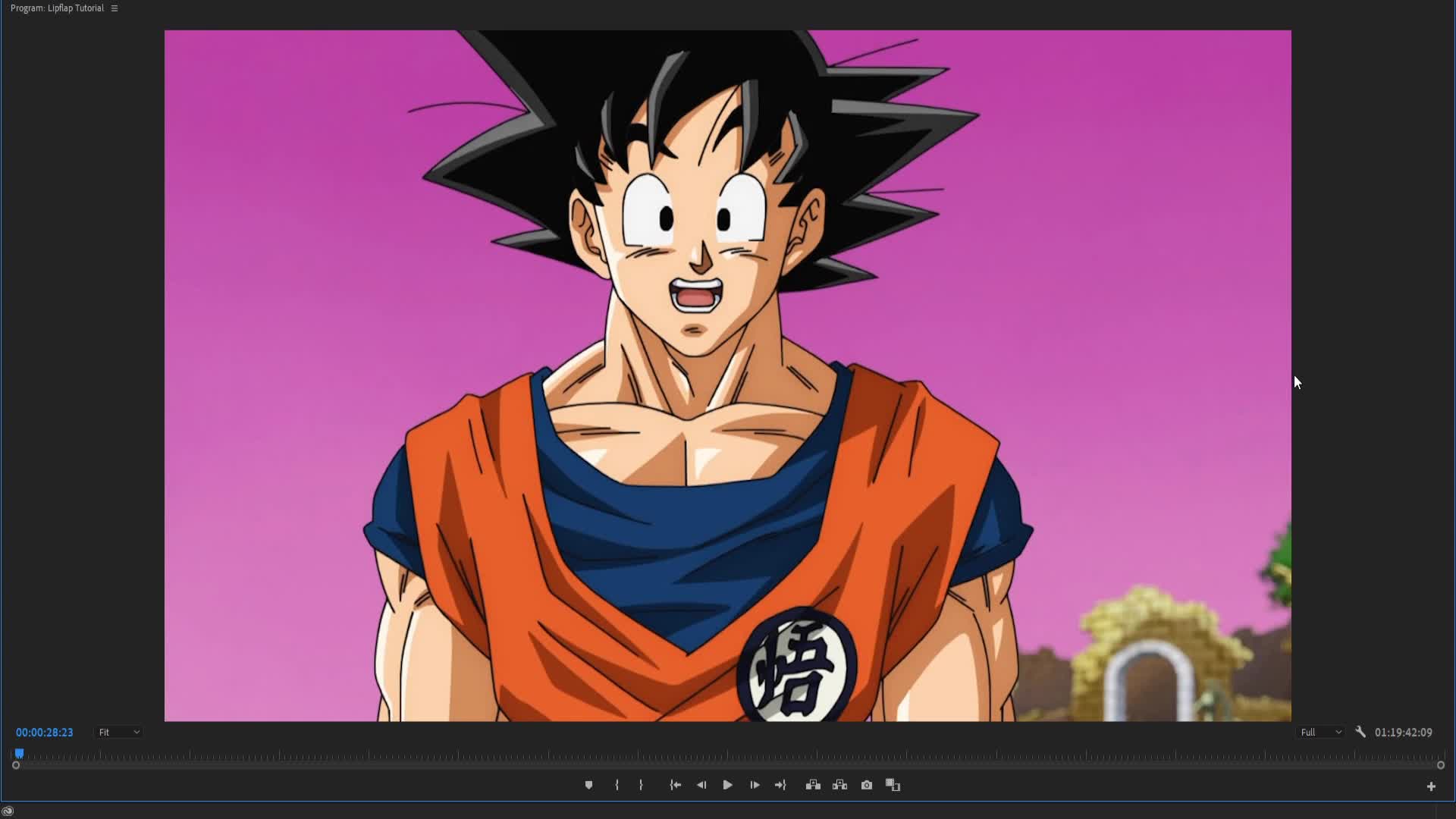Open the Full playback resolution dropdown
This screenshot has width=1456, height=819.
tap(1321, 732)
